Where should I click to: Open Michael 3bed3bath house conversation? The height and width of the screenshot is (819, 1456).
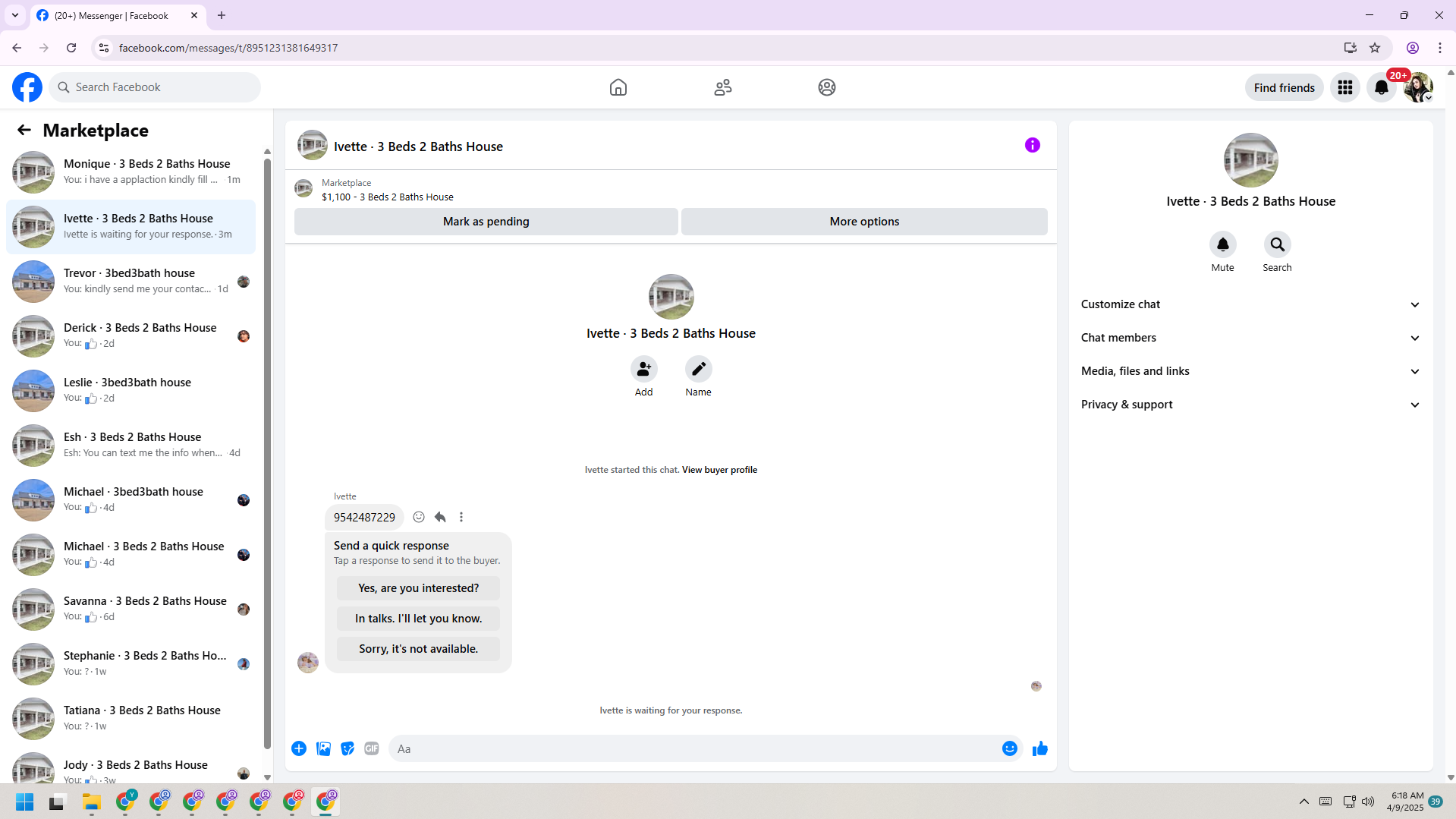coord(131,500)
